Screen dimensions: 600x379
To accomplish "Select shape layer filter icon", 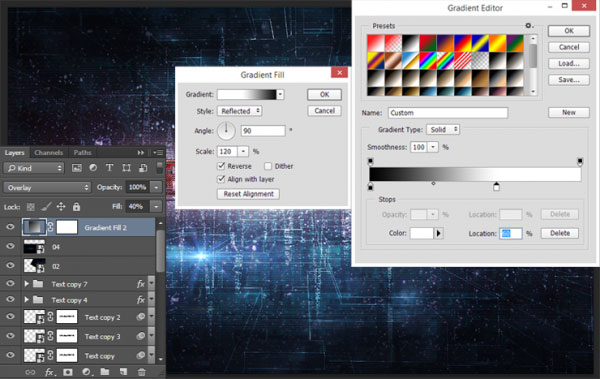I will [x=126, y=168].
